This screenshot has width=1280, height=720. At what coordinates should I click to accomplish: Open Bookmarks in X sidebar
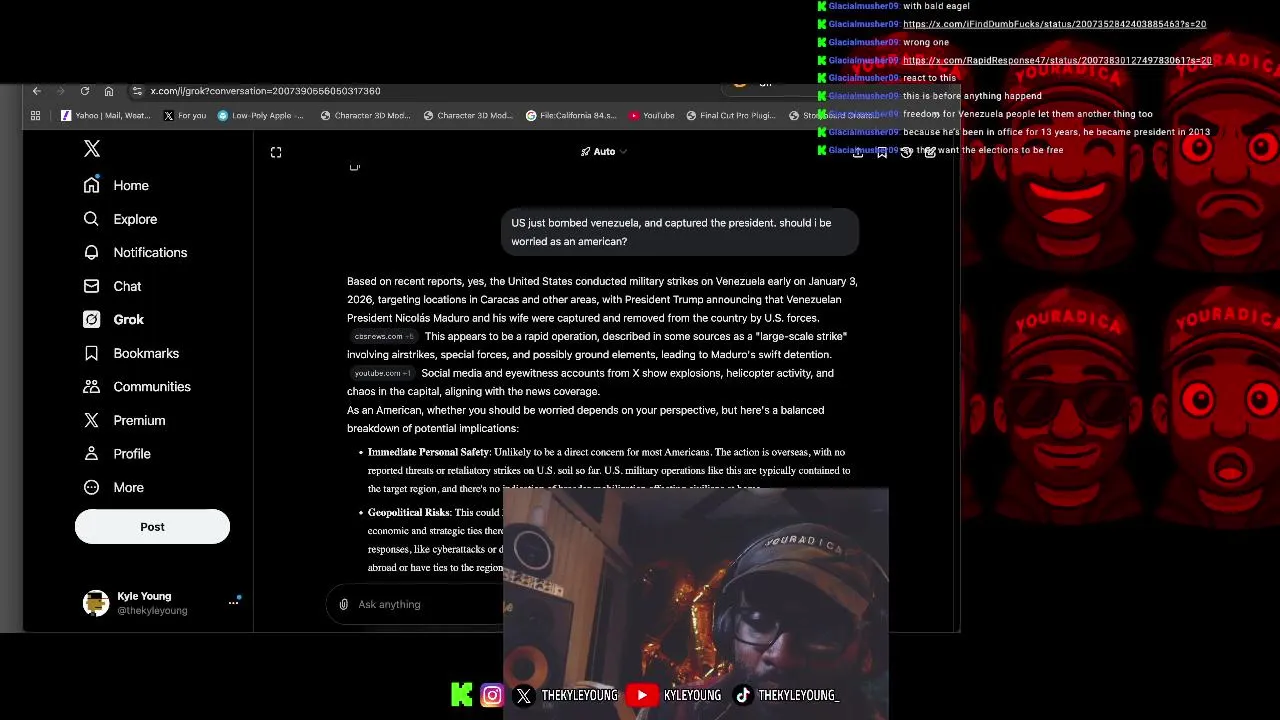(132, 353)
